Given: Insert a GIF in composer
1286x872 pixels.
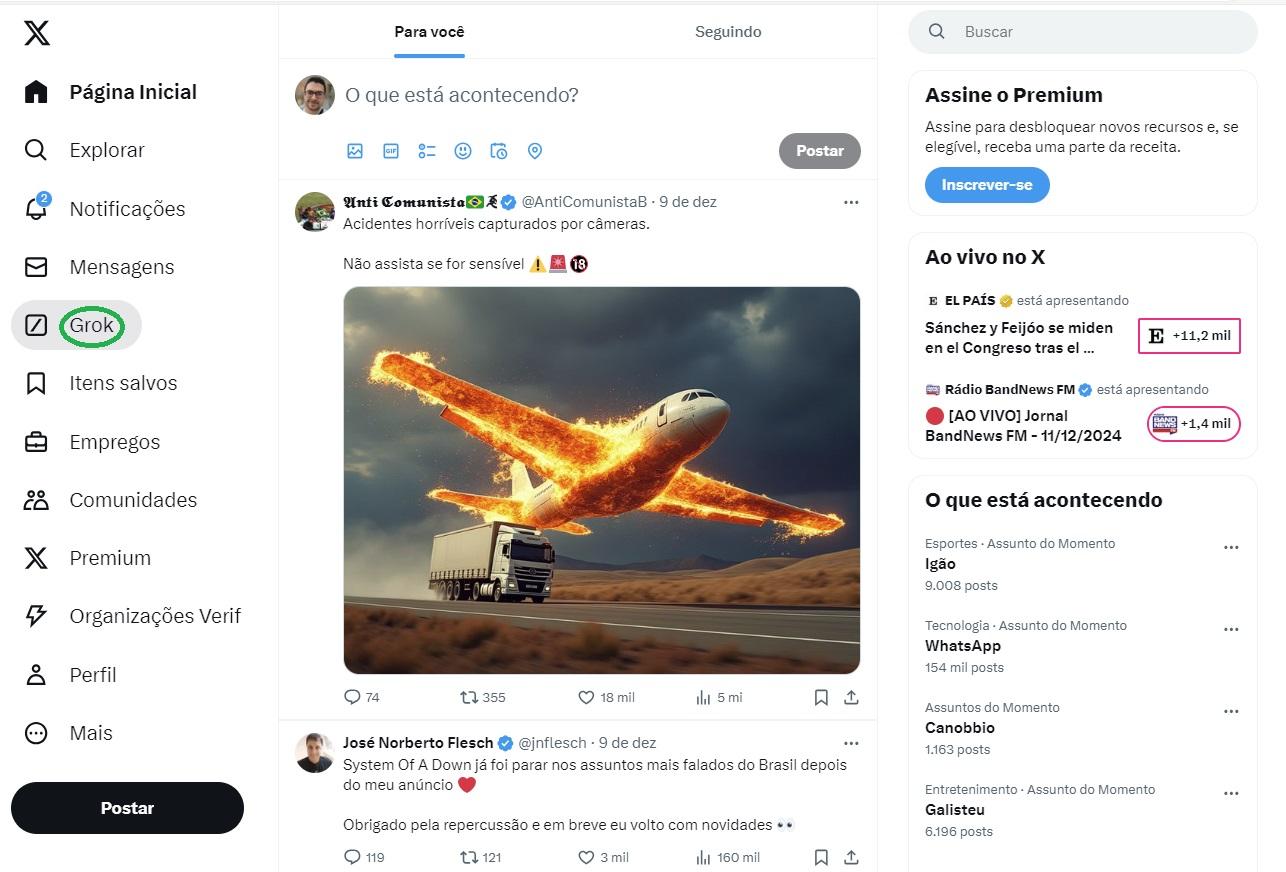Looking at the screenshot, I should tap(391, 151).
